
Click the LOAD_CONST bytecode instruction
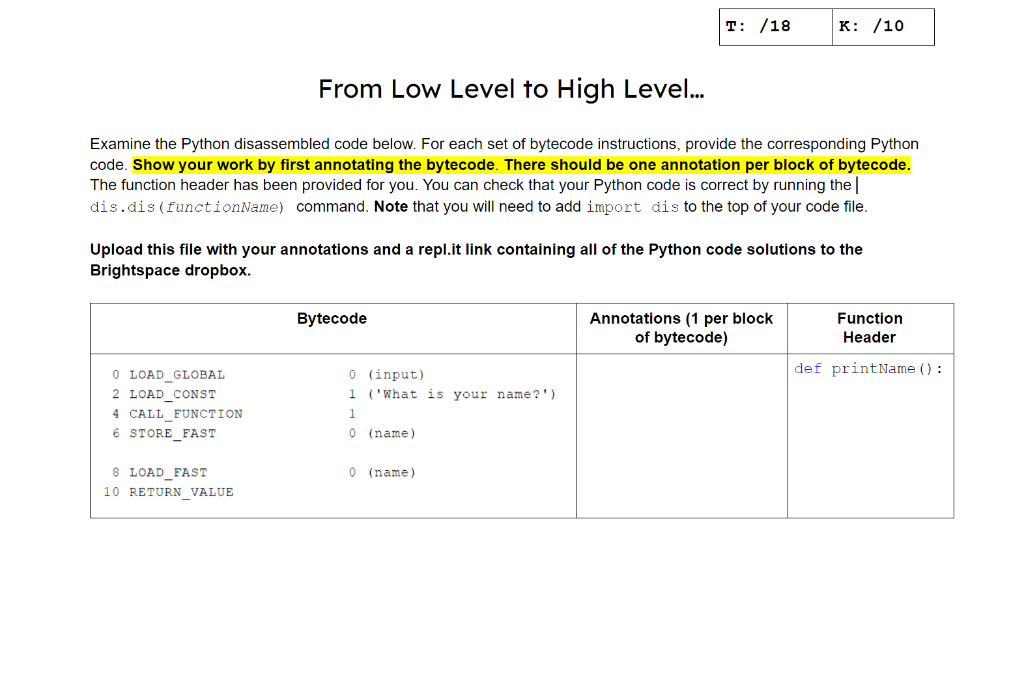170,394
